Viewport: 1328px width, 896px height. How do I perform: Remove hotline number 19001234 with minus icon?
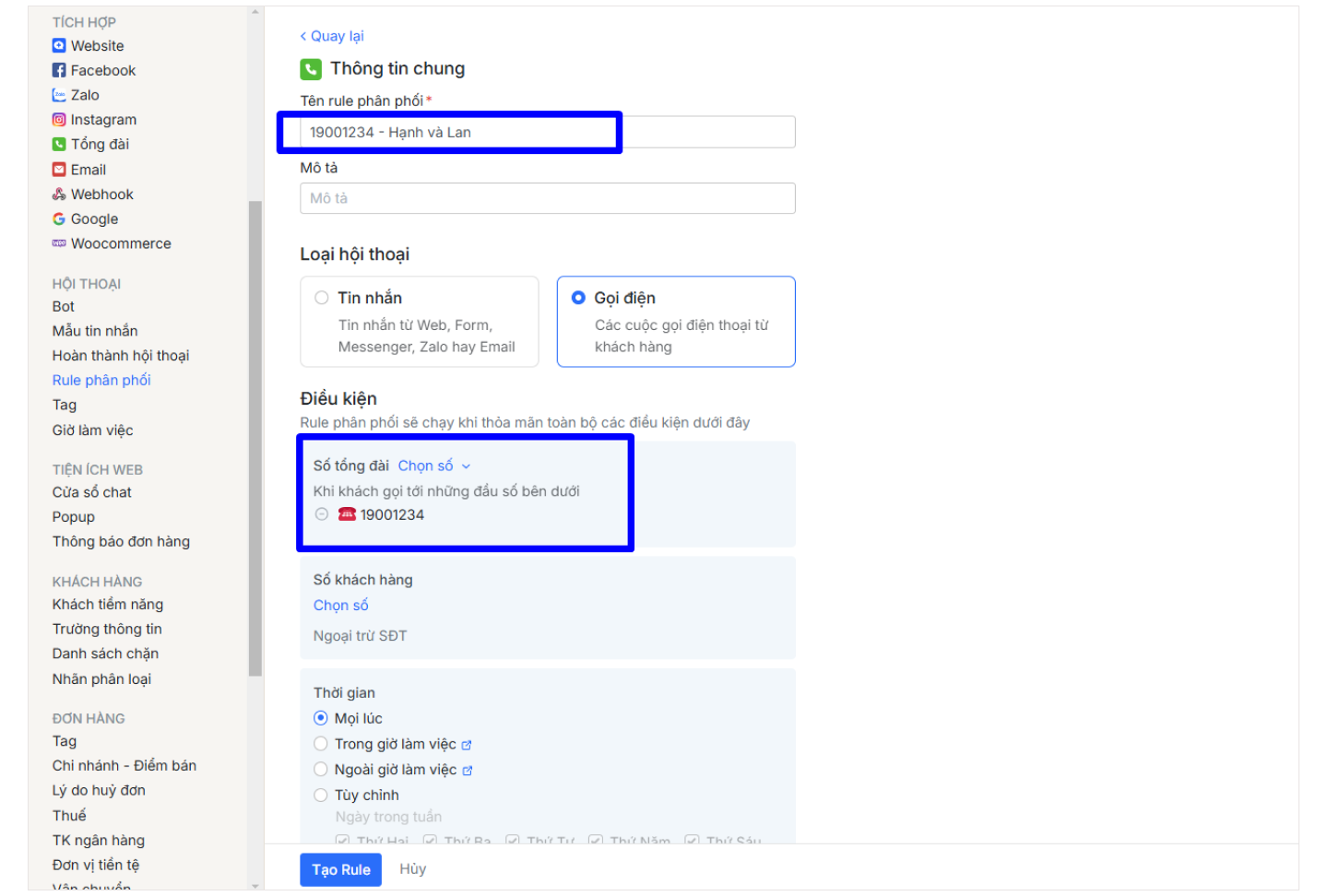[x=321, y=514]
